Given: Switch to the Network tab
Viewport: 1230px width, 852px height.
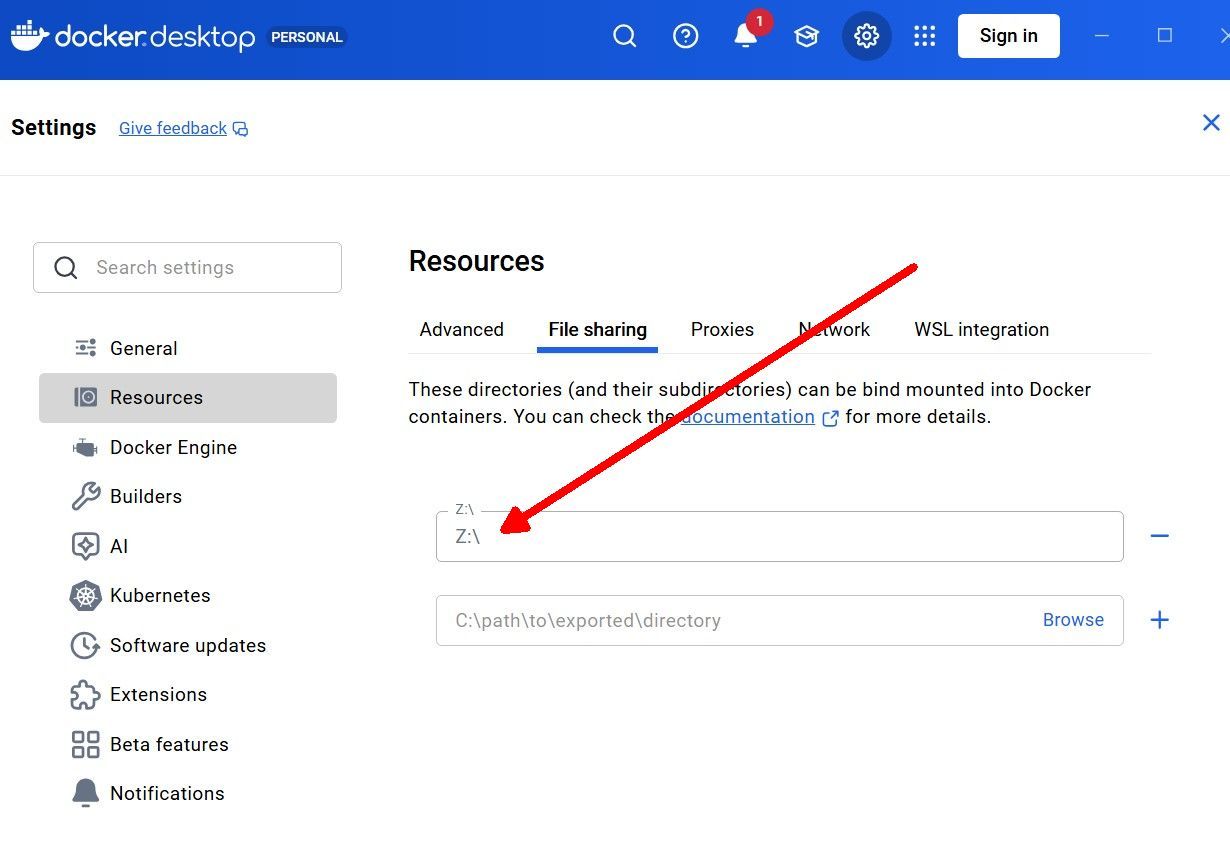Looking at the screenshot, I should (834, 330).
